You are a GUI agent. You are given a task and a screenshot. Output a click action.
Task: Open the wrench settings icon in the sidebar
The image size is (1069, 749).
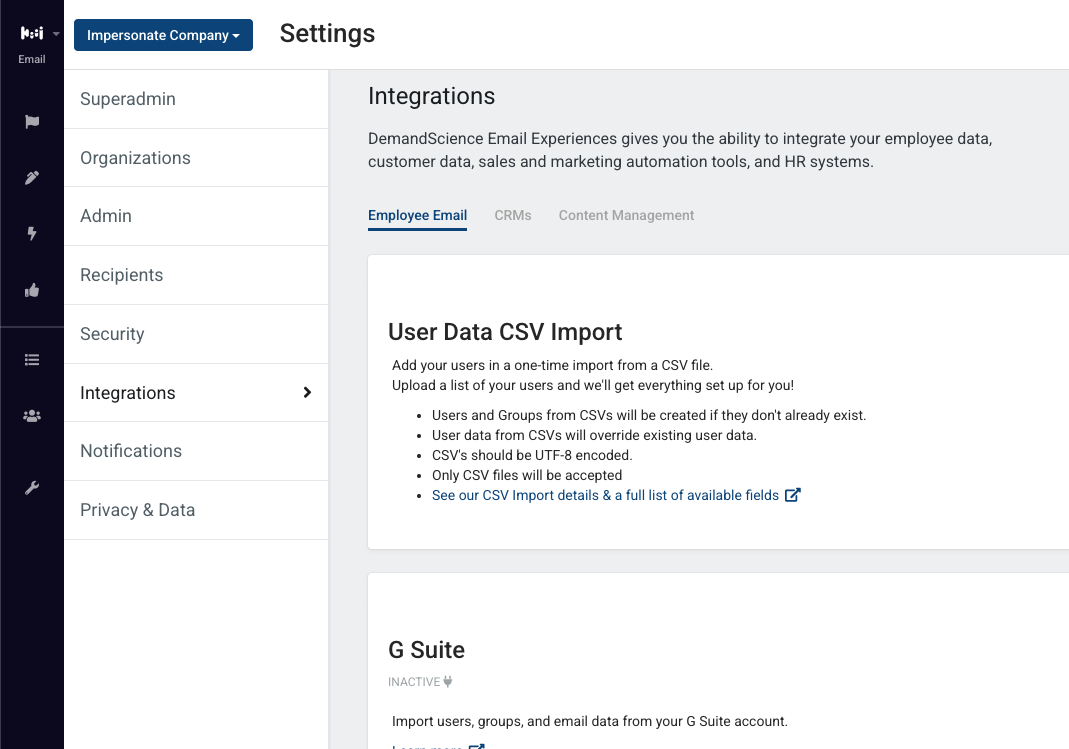[32, 488]
